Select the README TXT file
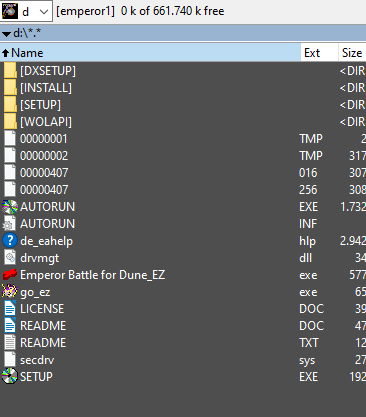This screenshot has width=366, height=417. tap(183, 343)
